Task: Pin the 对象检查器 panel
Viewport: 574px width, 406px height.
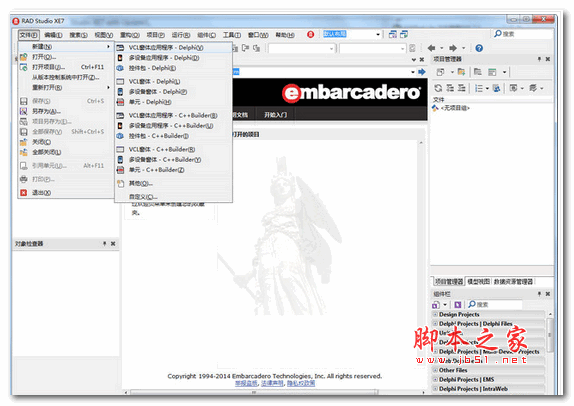Action: (104, 243)
